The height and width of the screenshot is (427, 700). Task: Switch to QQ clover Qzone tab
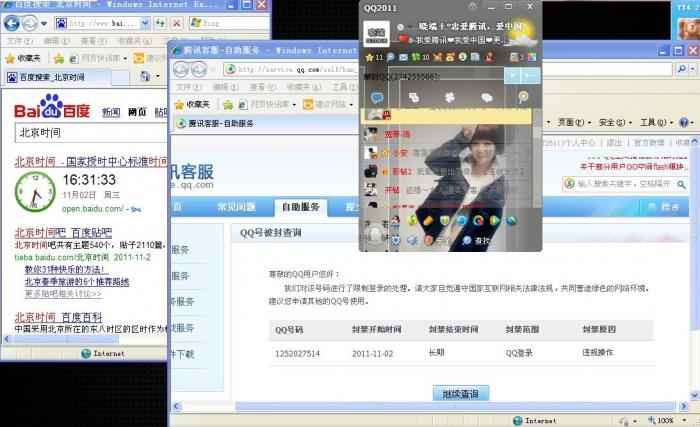[450, 97]
